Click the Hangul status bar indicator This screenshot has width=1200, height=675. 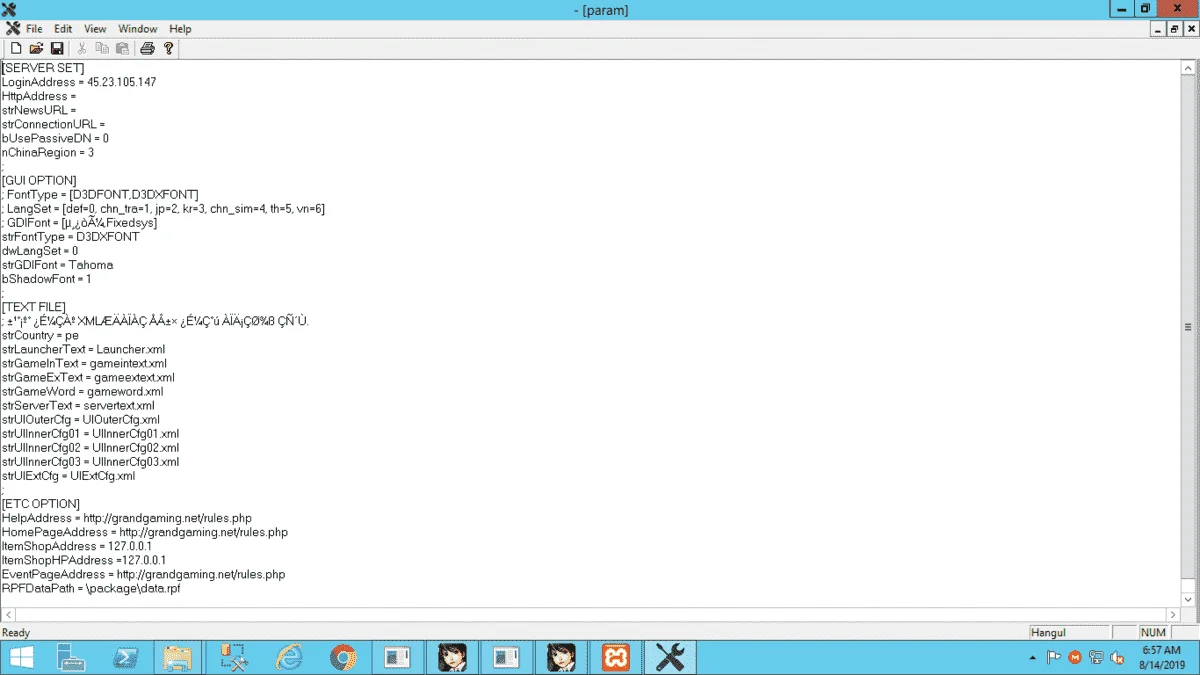click(x=1068, y=632)
